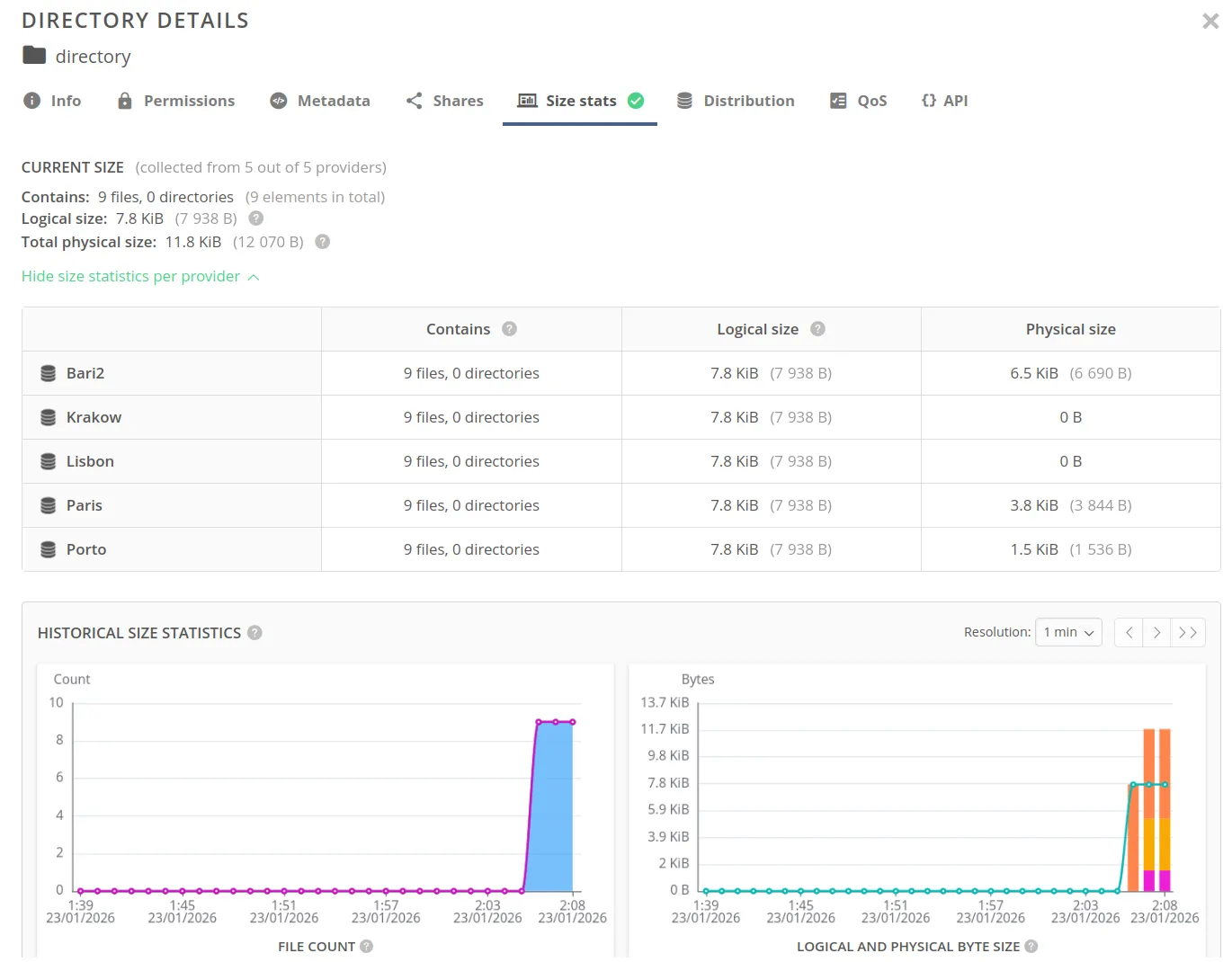1232x962 pixels.
Task: Show help for Historical Size Statistics
Action: 255,633
